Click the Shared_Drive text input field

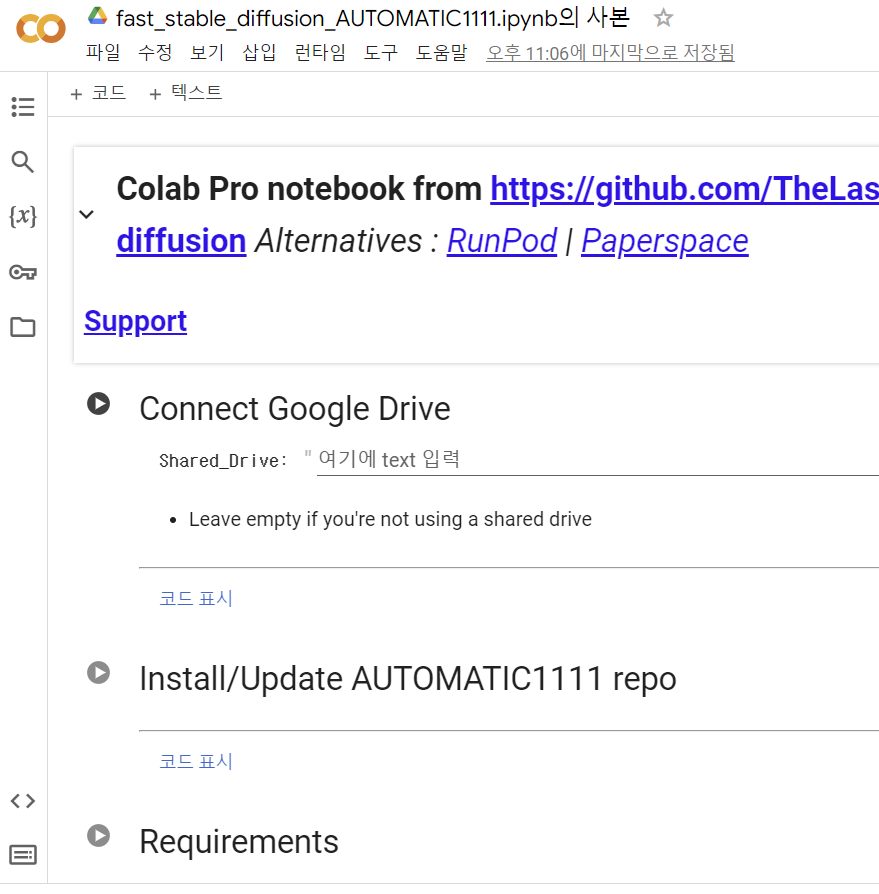coord(597,460)
